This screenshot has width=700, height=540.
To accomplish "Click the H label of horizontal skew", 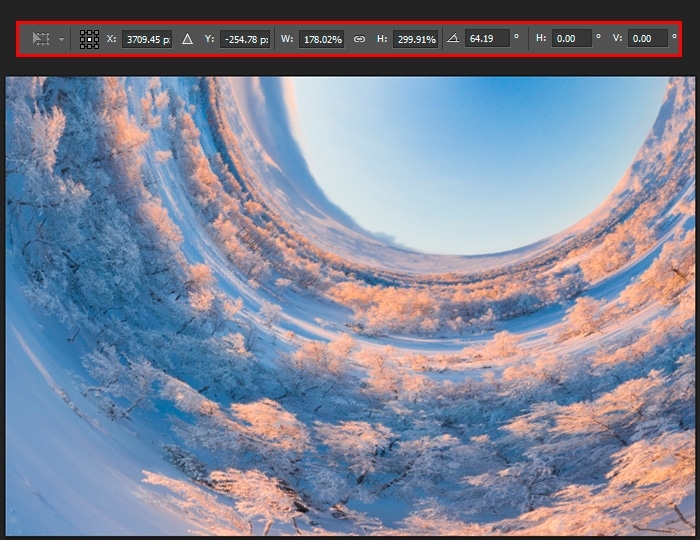I will tap(541, 39).
